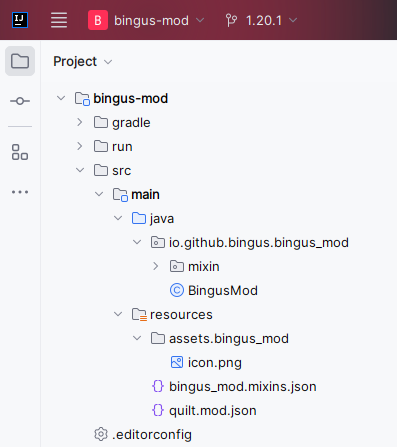Click the mixin package icon
This screenshot has width=397, height=447.
177,266
